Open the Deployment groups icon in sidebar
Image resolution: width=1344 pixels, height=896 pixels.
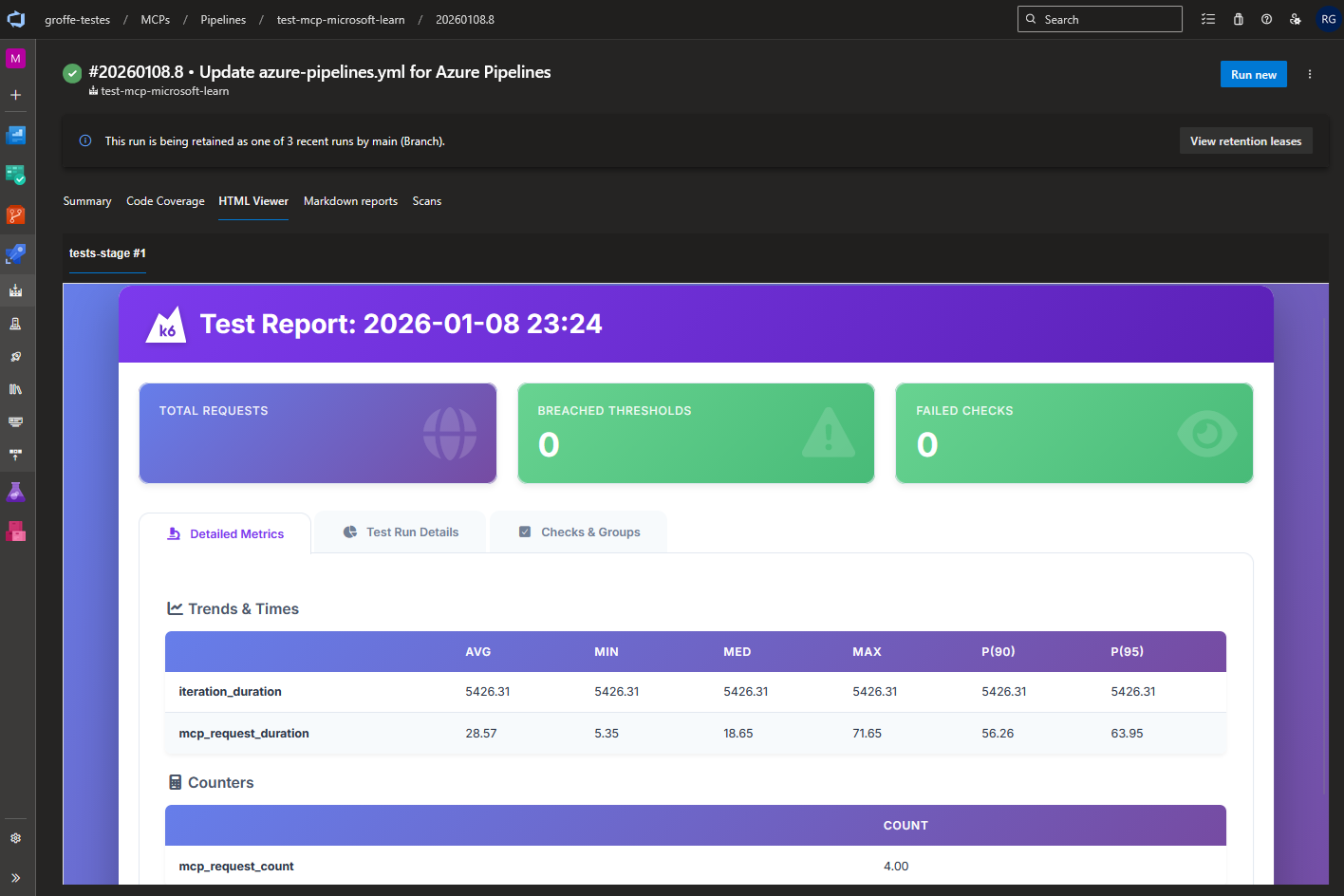[x=15, y=455]
